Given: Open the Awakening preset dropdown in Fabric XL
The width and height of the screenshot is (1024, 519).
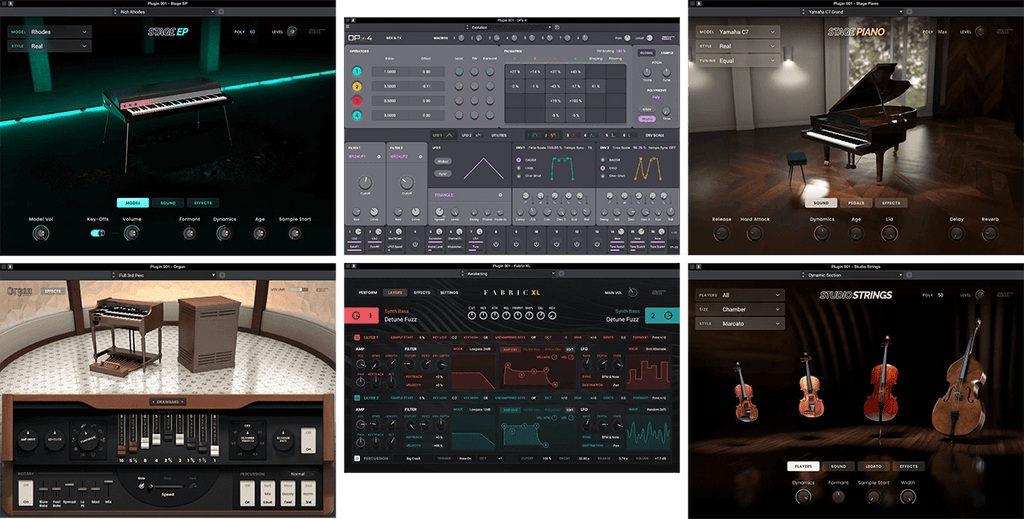Looking at the screenshot, I should tap(509, 274).
